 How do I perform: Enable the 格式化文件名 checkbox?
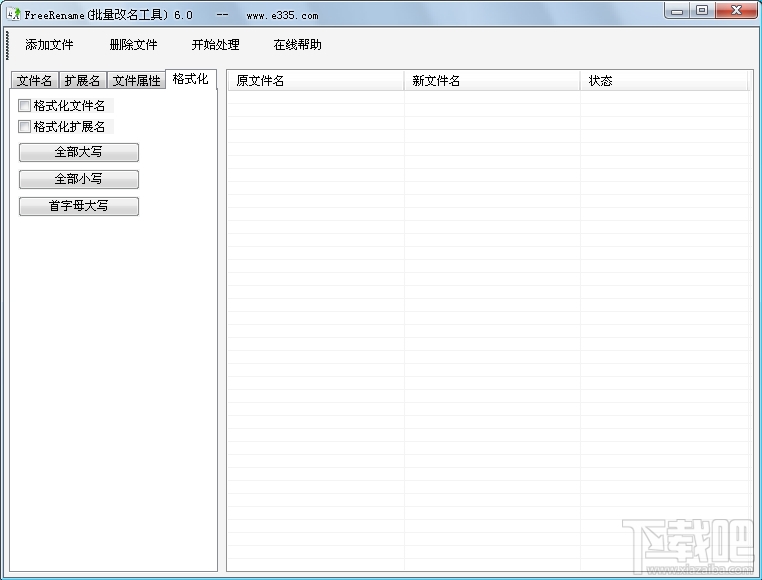click(24, 105)
